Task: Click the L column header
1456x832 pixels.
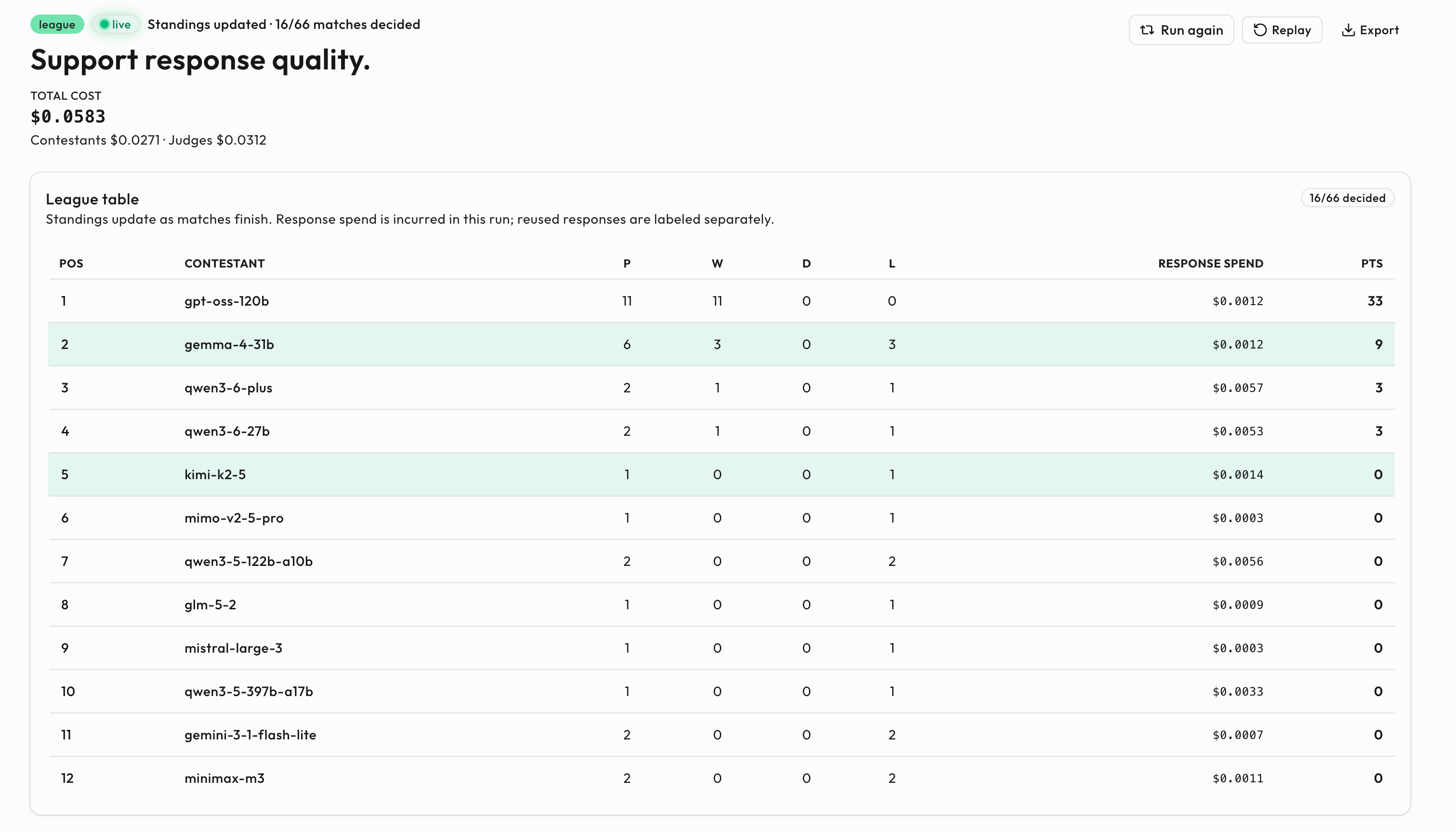Action: tap(892, 263)
